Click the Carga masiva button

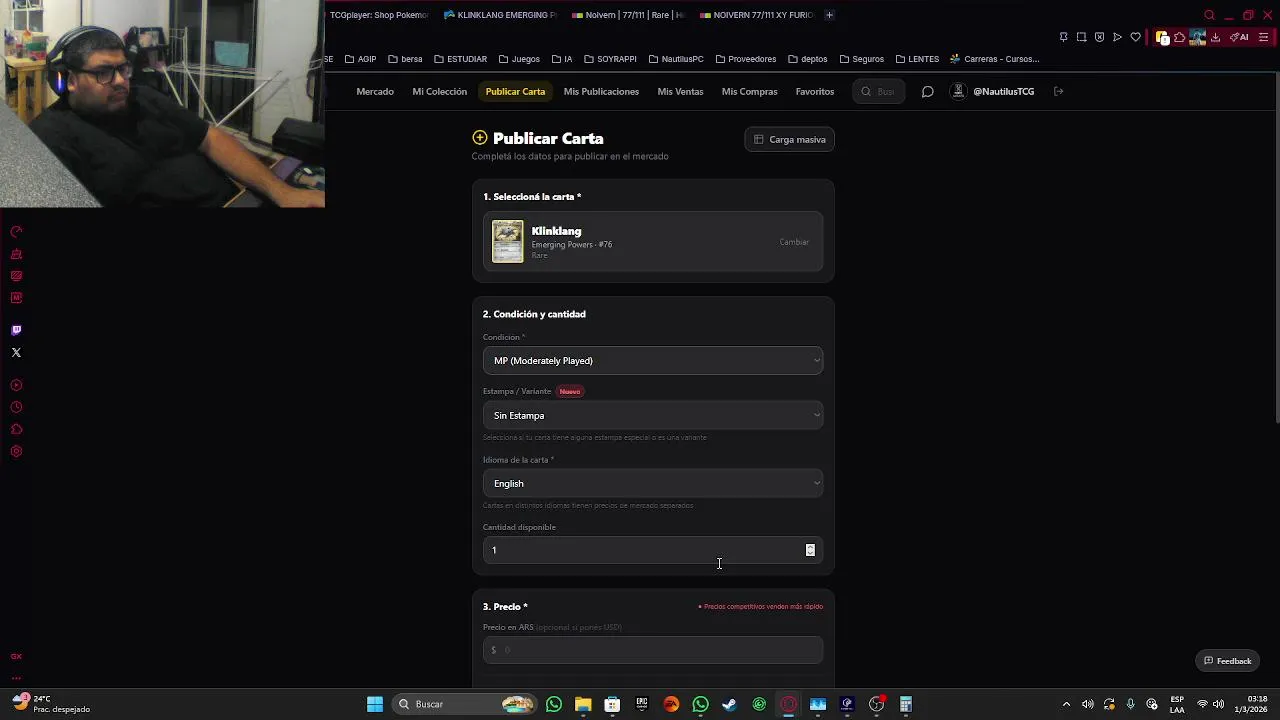790,139
